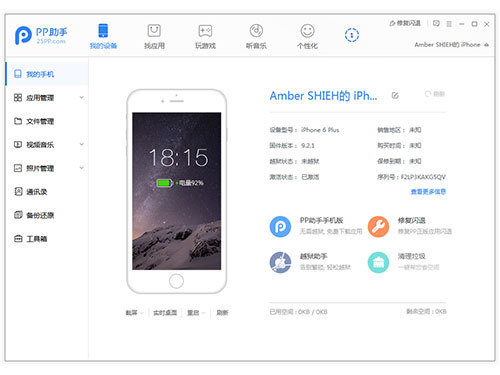Click the 刷新 button below phone
500x375 pixels.
(x=222, y=313)
